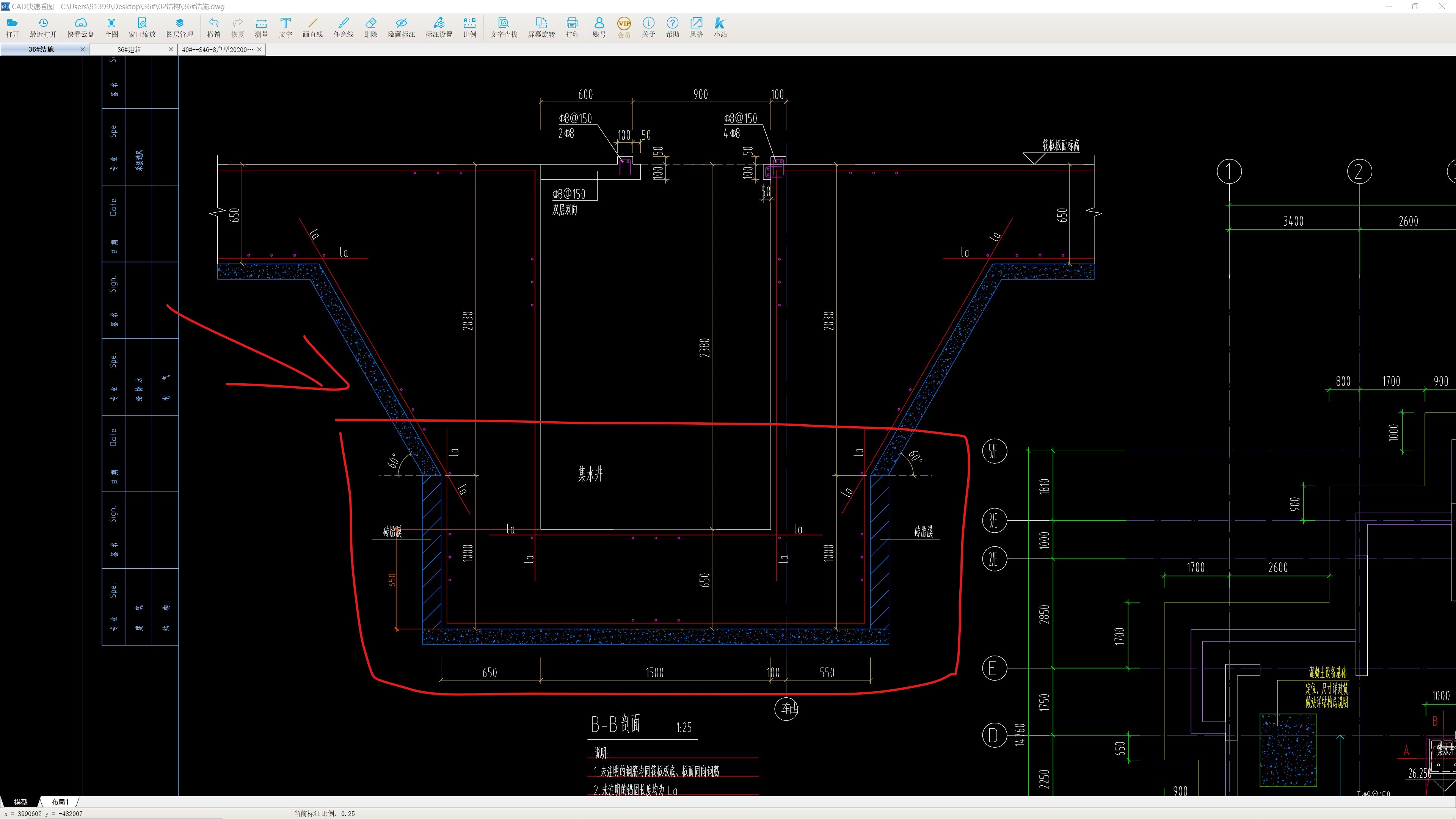1456x819 pixels.
Task: Switch to the 模型 model tab
Action: [x=21, y=802]
